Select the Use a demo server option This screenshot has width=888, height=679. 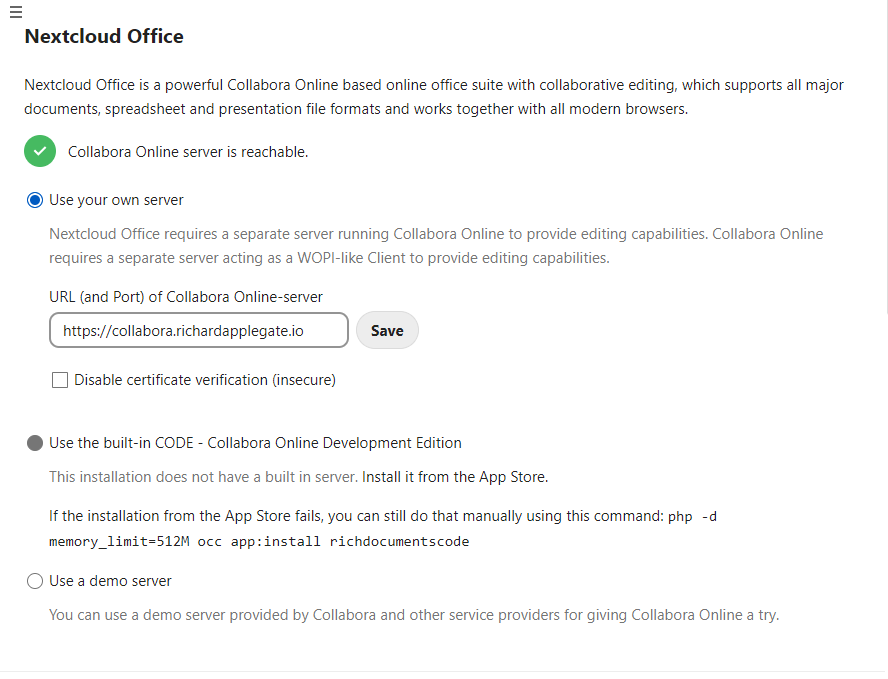(35, 581)
